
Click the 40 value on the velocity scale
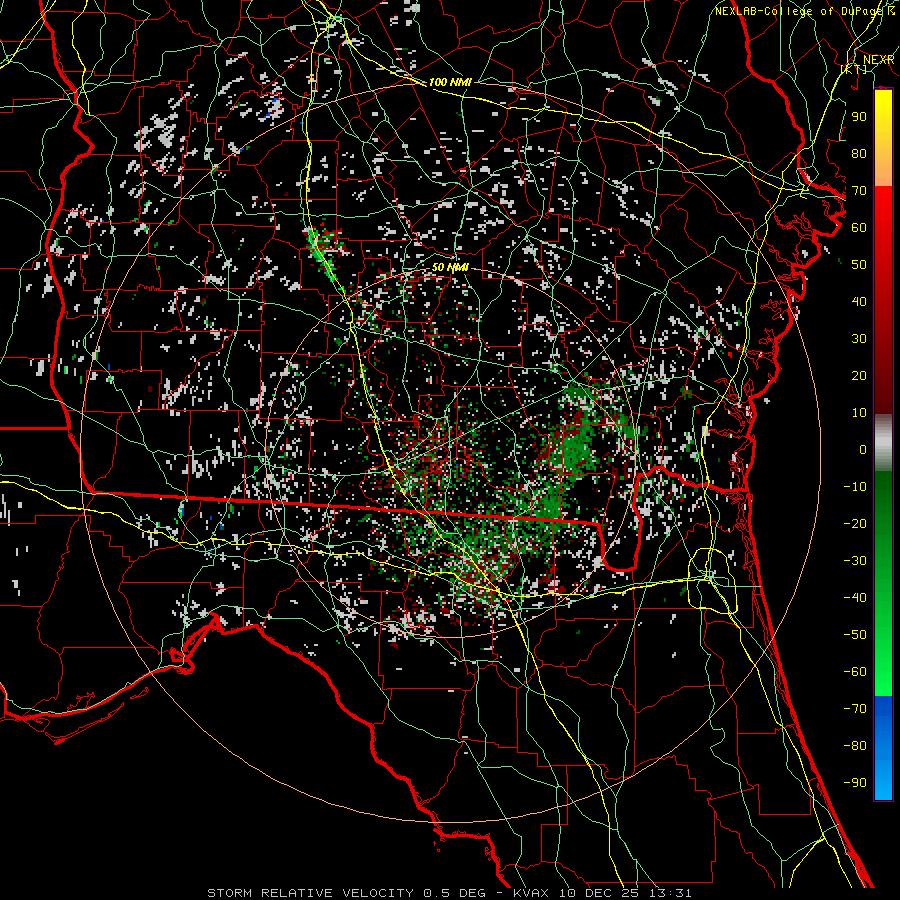(859, 301)
